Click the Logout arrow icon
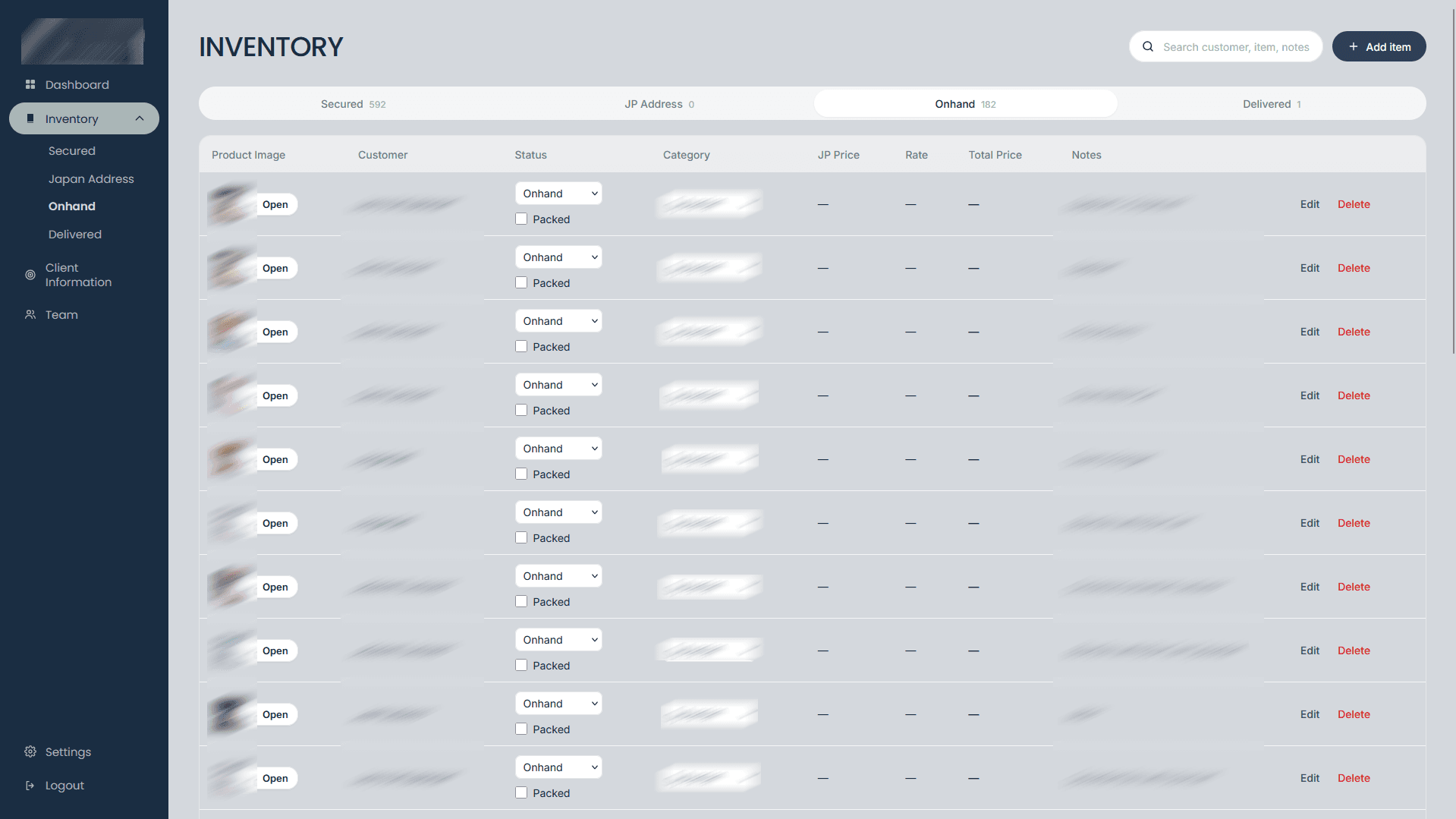Screen dimensions: 1456x819 pyautogui.click(x=30, y=786)
